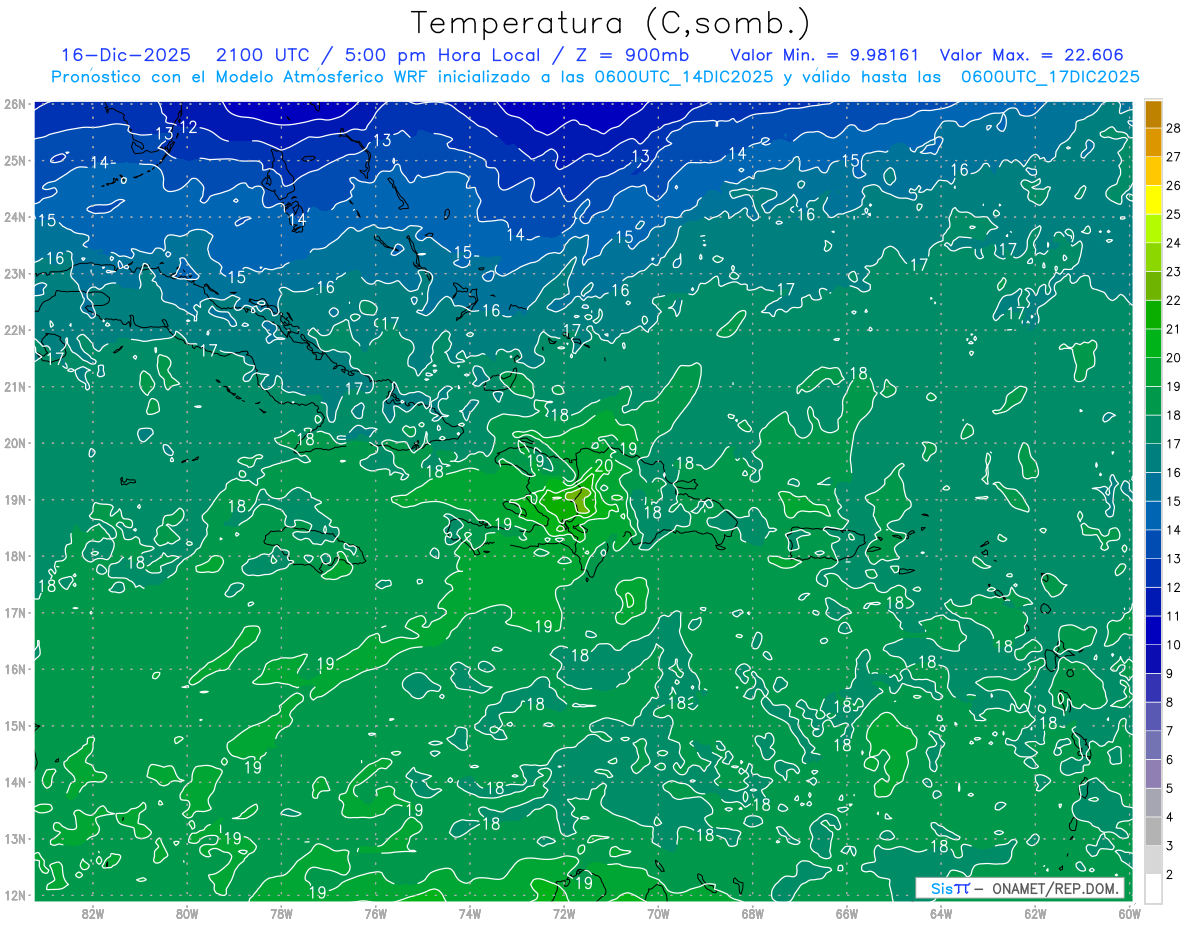Click the color scale label '28'
This screenshot has width=1200, height=927.
tap(1173, 128)
